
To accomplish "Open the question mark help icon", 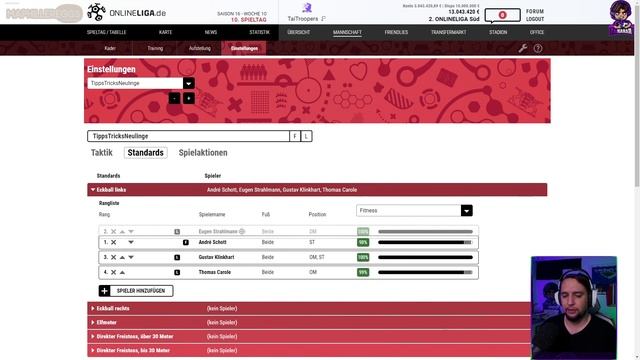I will 538,48.
